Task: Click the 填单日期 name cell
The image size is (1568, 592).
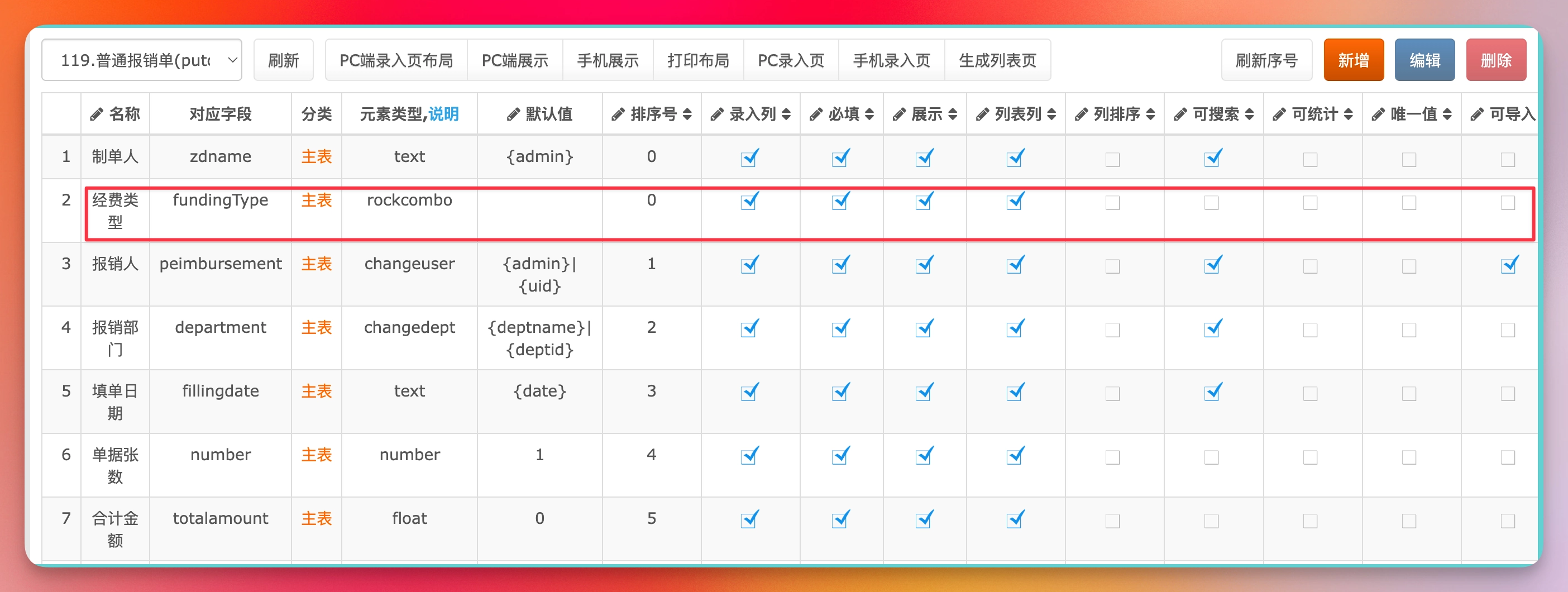Action: pyautogui.click(x=115, y=402)
